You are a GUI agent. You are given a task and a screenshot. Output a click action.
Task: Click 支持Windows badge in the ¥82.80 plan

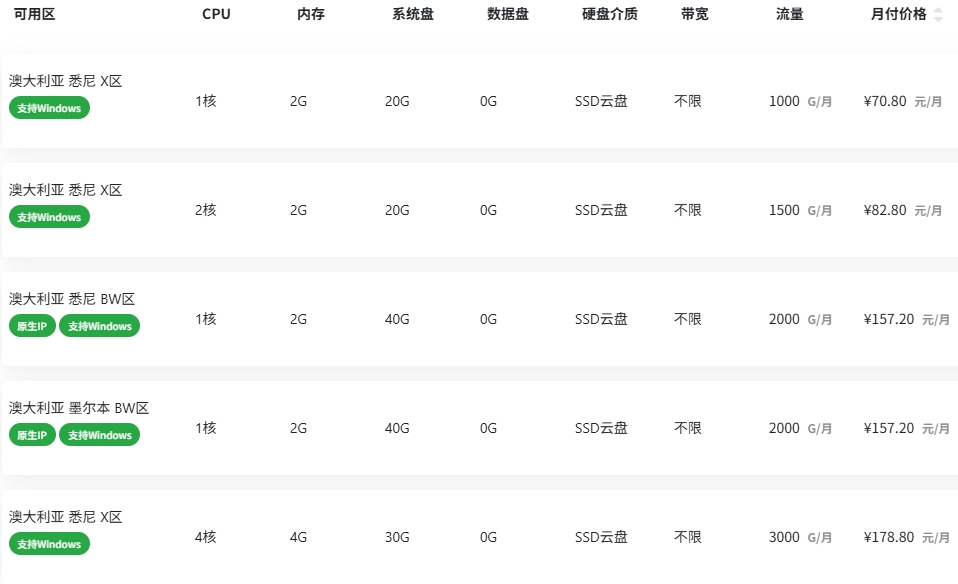tap(49, 217)
